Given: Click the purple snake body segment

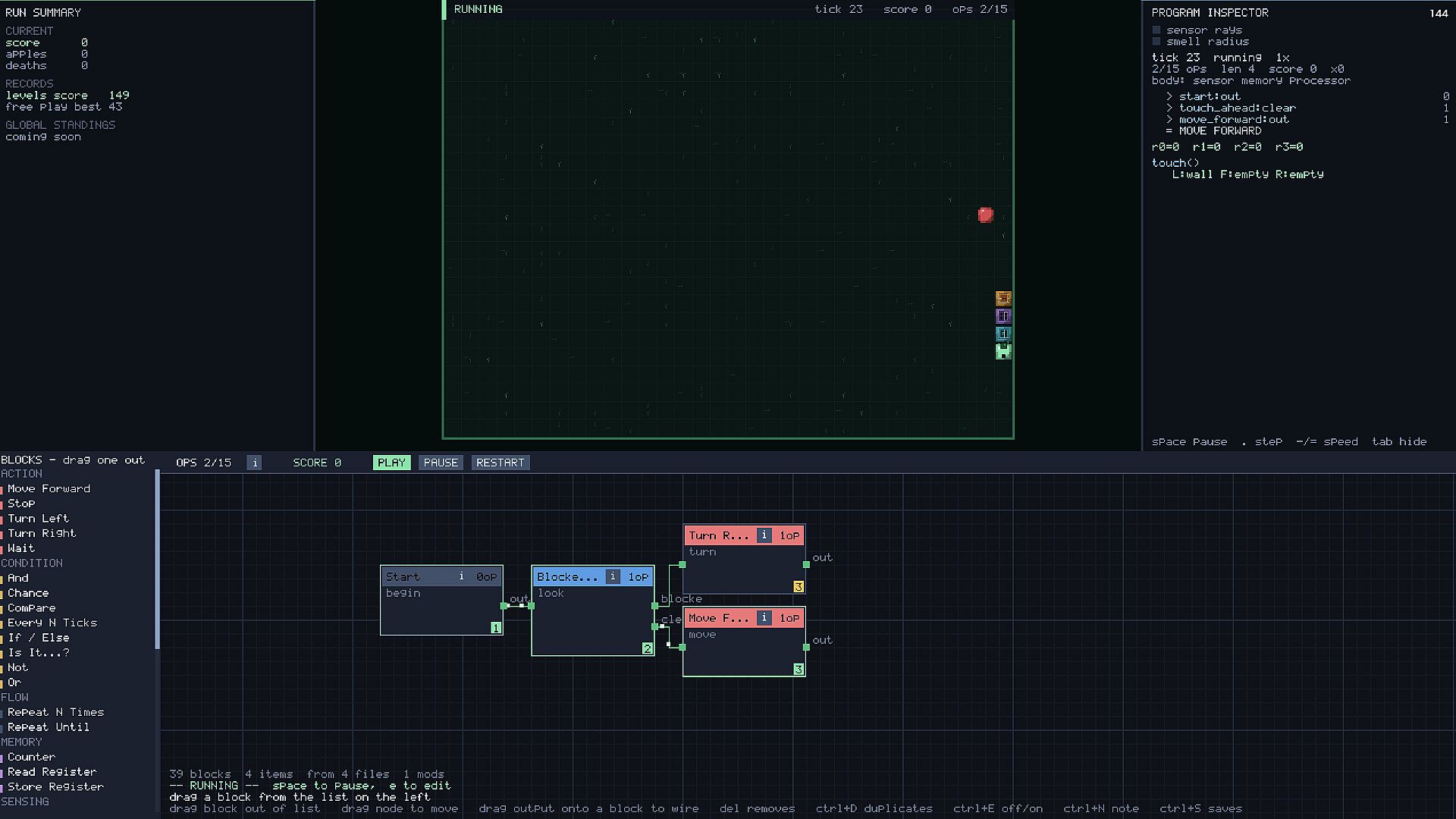Looking at the screenshot, I should click(1003, 316).
